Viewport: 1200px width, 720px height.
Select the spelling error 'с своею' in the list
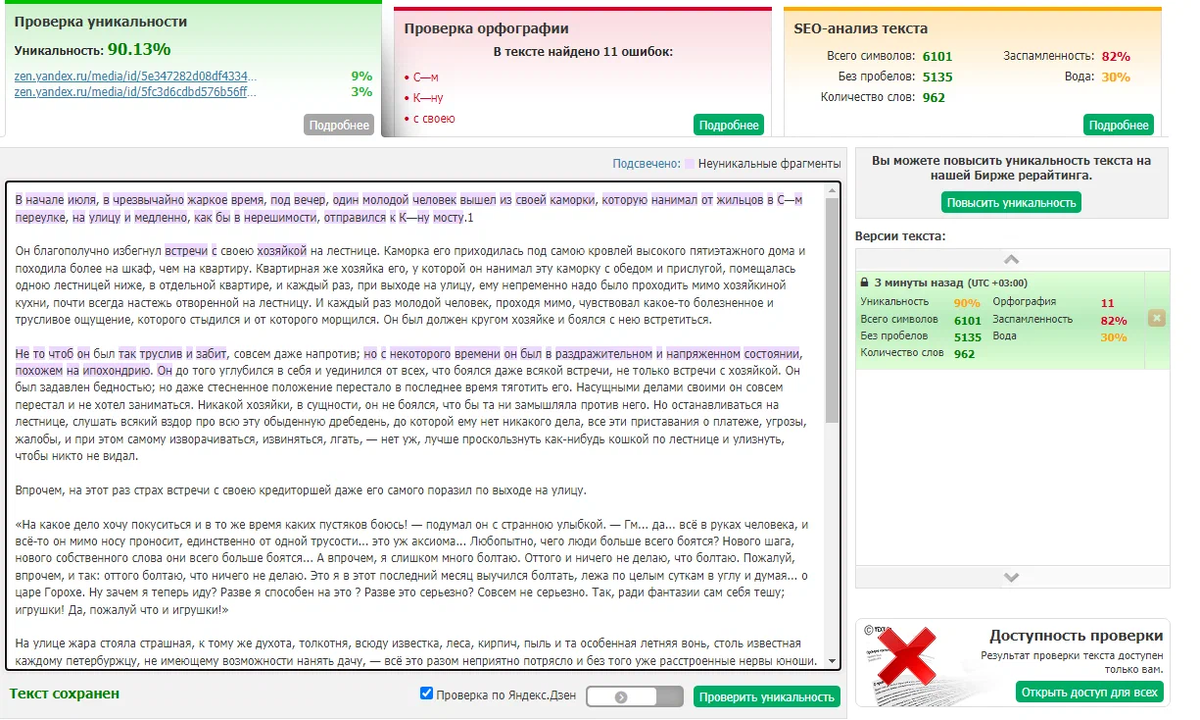[x=434, y=119]
